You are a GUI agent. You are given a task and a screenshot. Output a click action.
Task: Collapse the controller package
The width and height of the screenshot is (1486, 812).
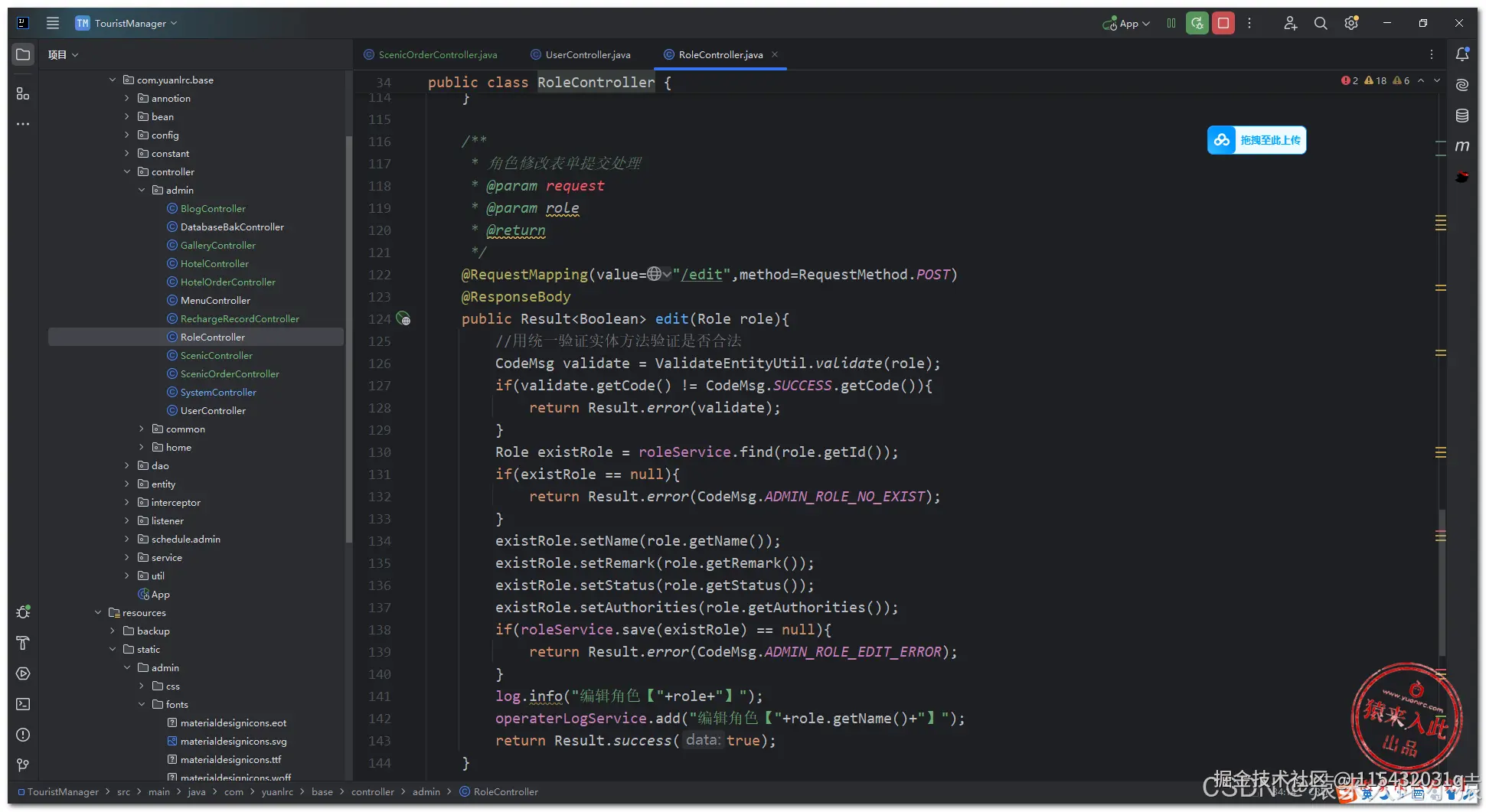click(x=127, y=171)
